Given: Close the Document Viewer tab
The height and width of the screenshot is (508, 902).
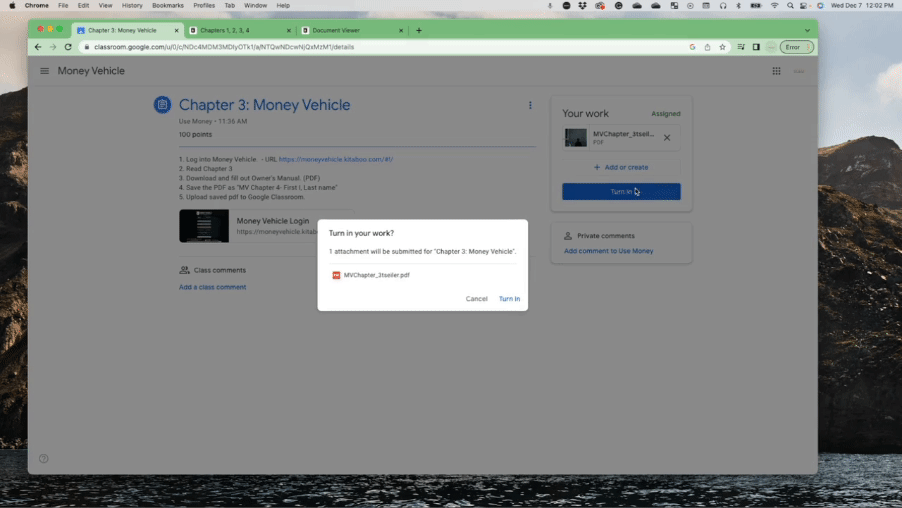Looking at the screenshot, I should pos(401,30).
